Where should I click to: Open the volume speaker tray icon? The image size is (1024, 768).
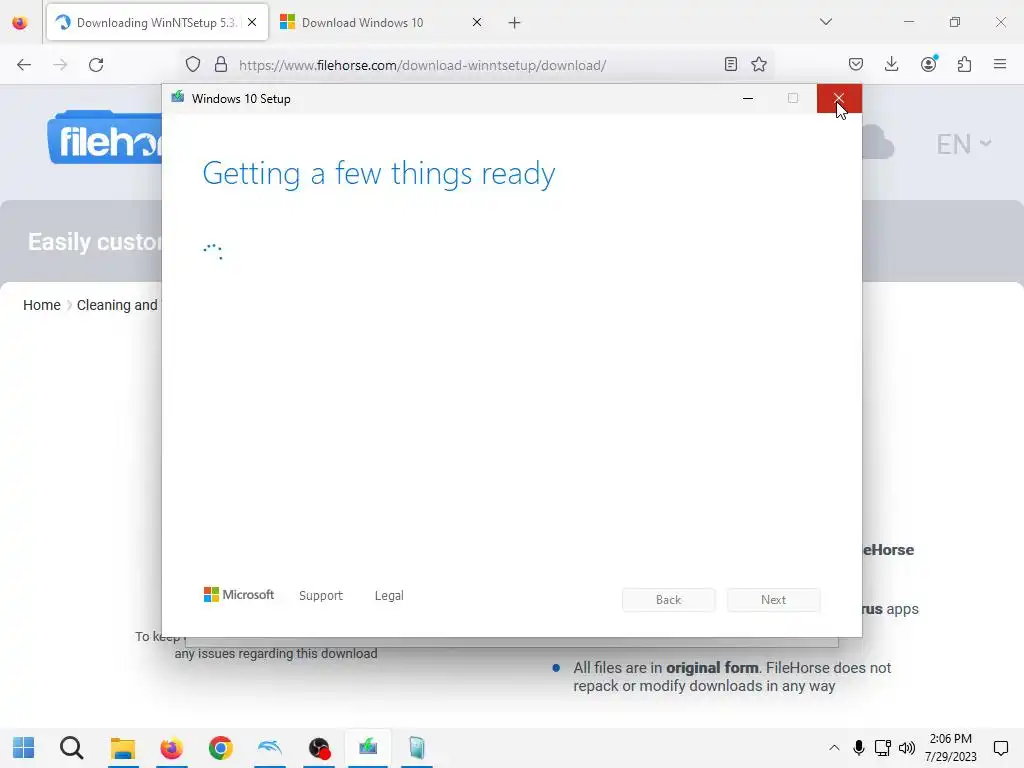[907, 748]
